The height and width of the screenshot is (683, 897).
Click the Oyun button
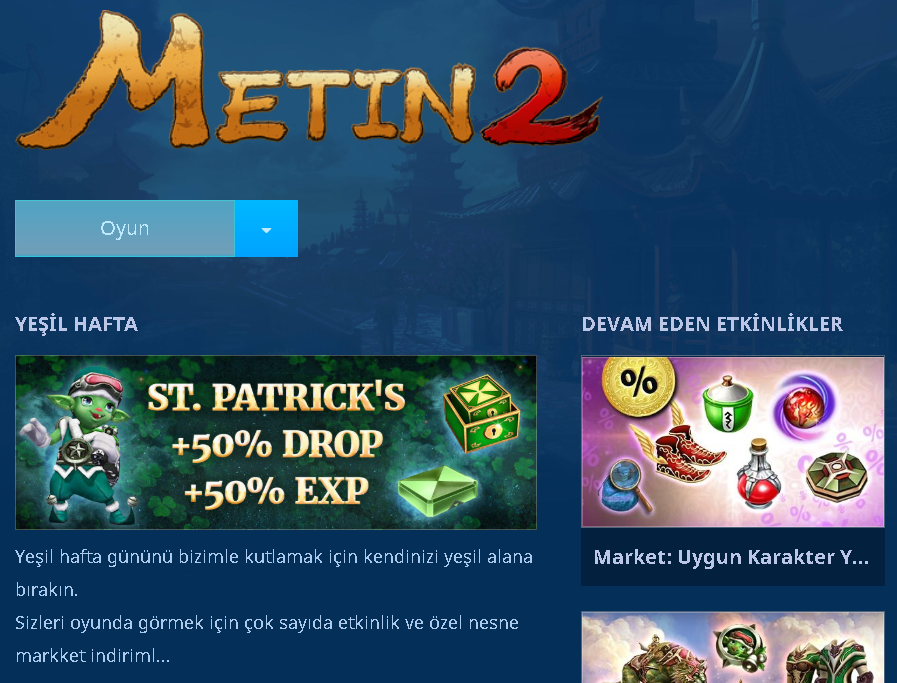click(x=125, y=228)
